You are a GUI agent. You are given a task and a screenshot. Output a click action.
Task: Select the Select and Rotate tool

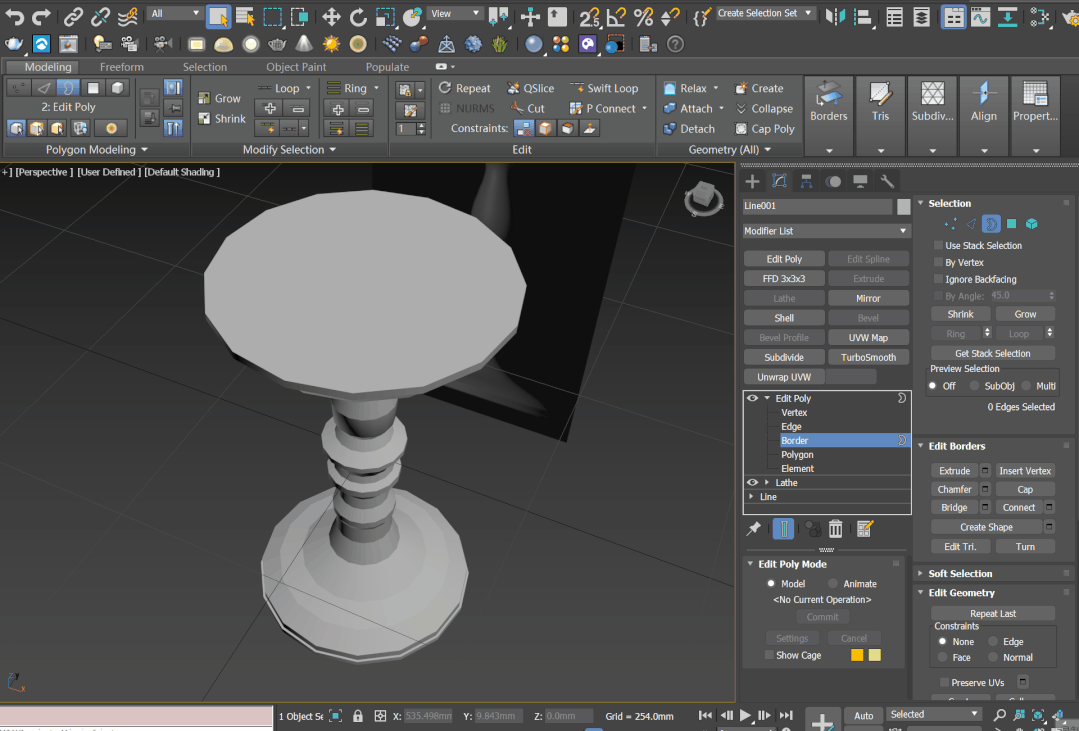tap(358, 17)
